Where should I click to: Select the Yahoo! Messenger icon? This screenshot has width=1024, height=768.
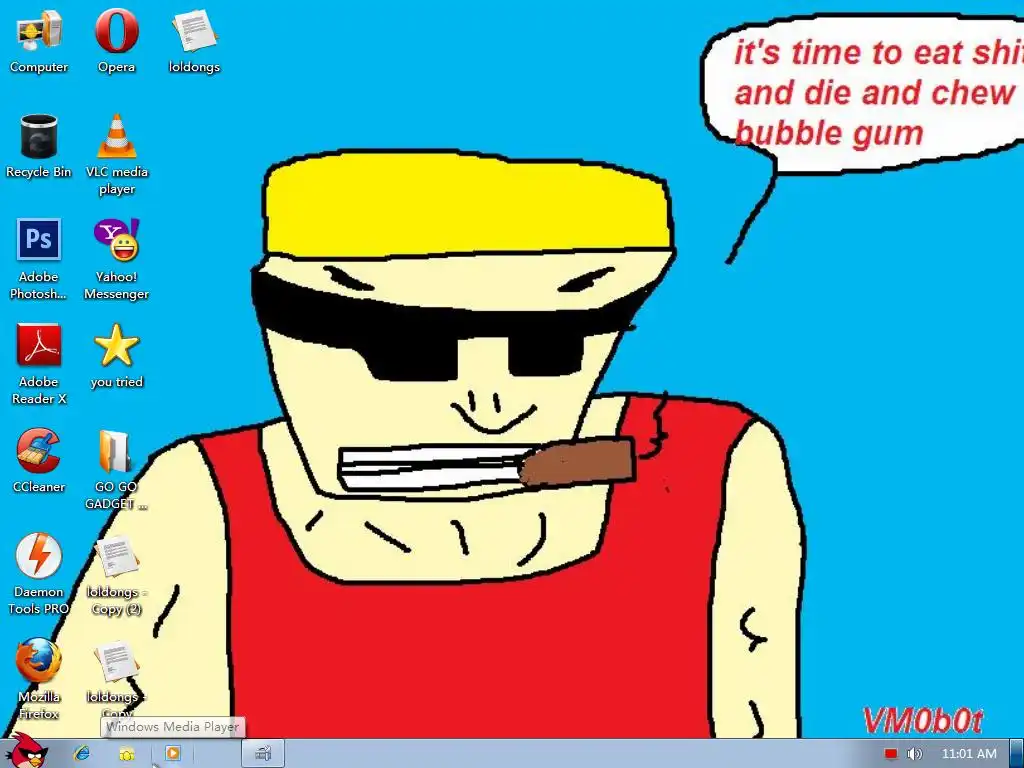116,259
